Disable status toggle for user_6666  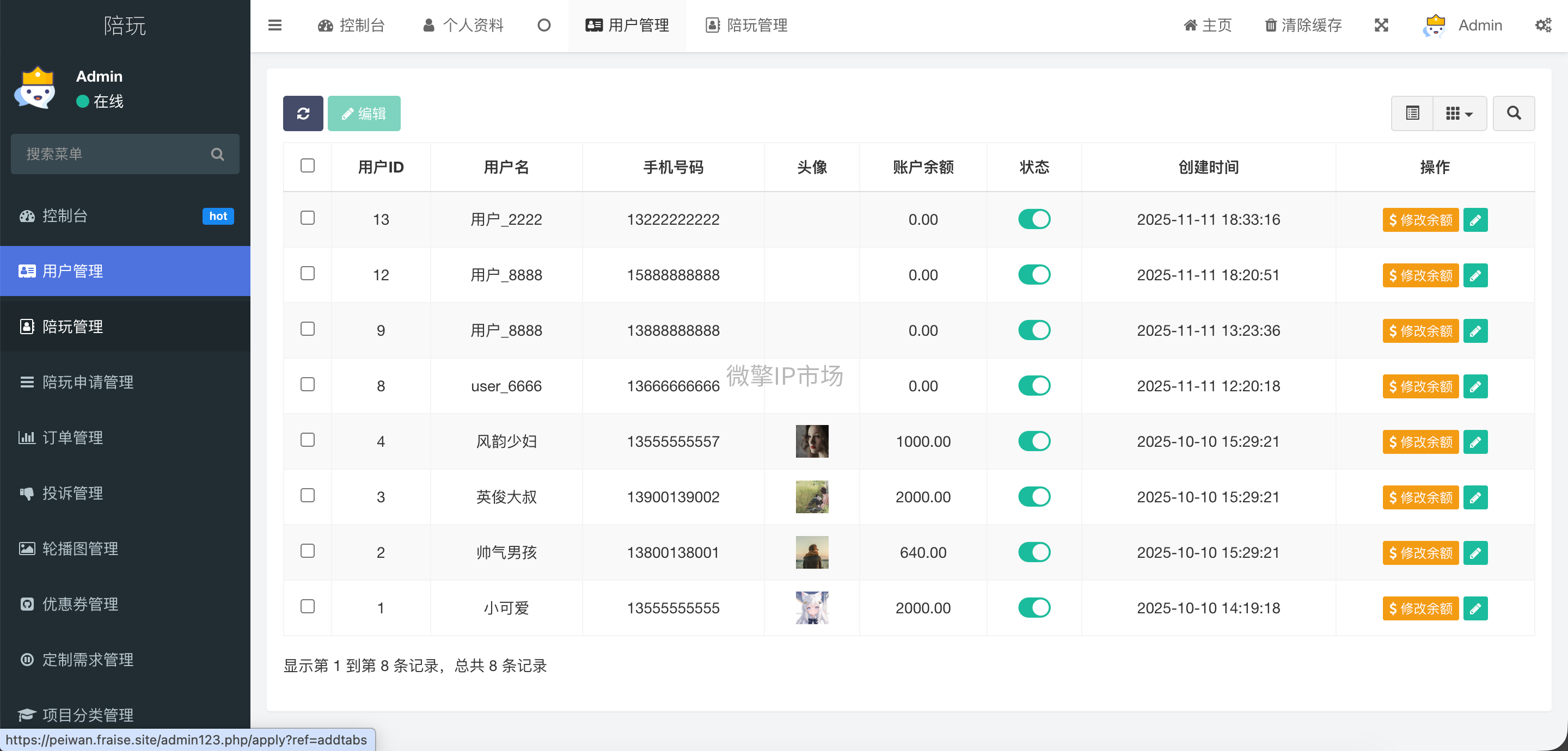pyautogui.click(x=1034, y=386)
